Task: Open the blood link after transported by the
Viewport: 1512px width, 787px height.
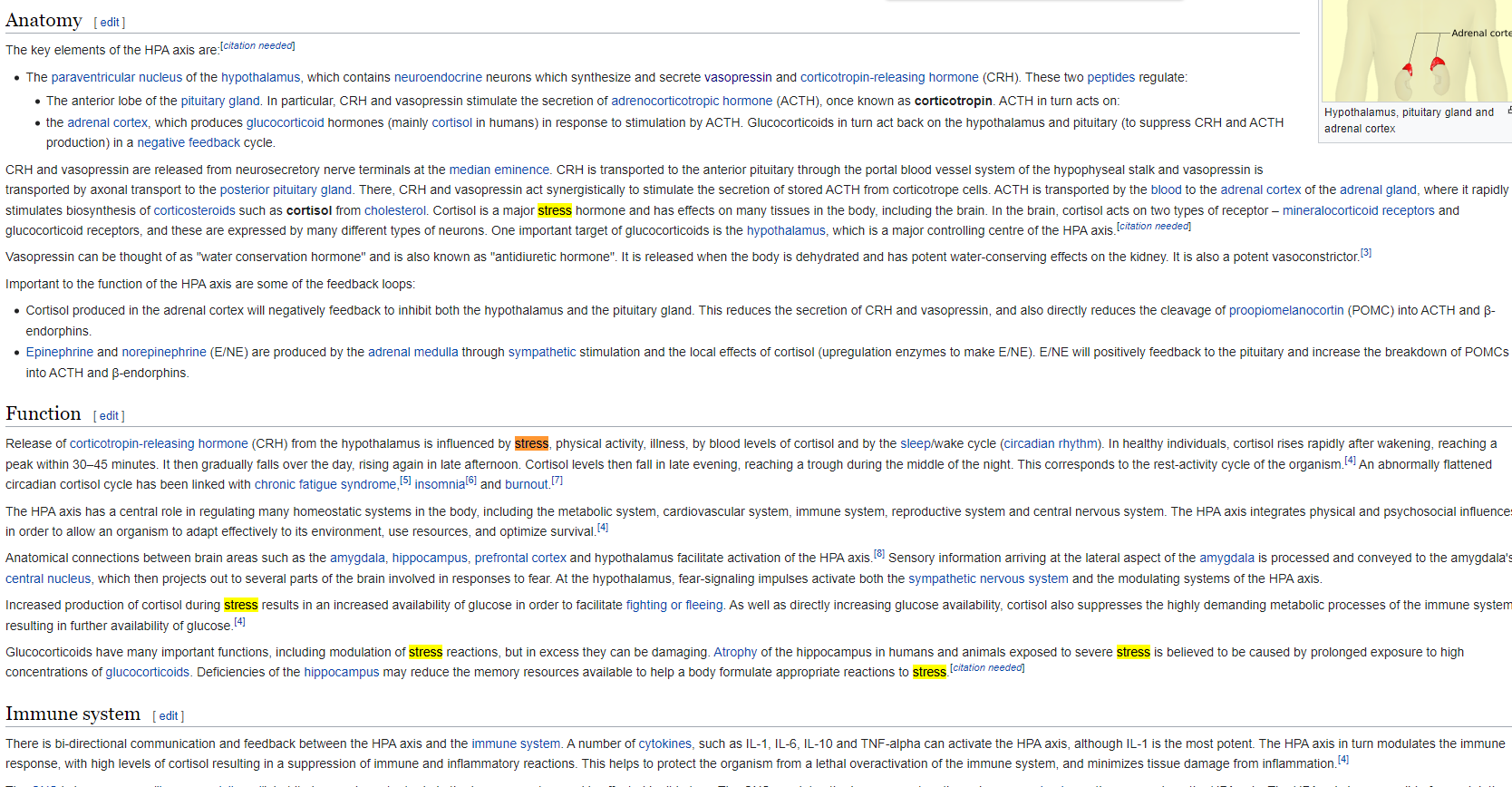Action: click(x=1166, y=189)
